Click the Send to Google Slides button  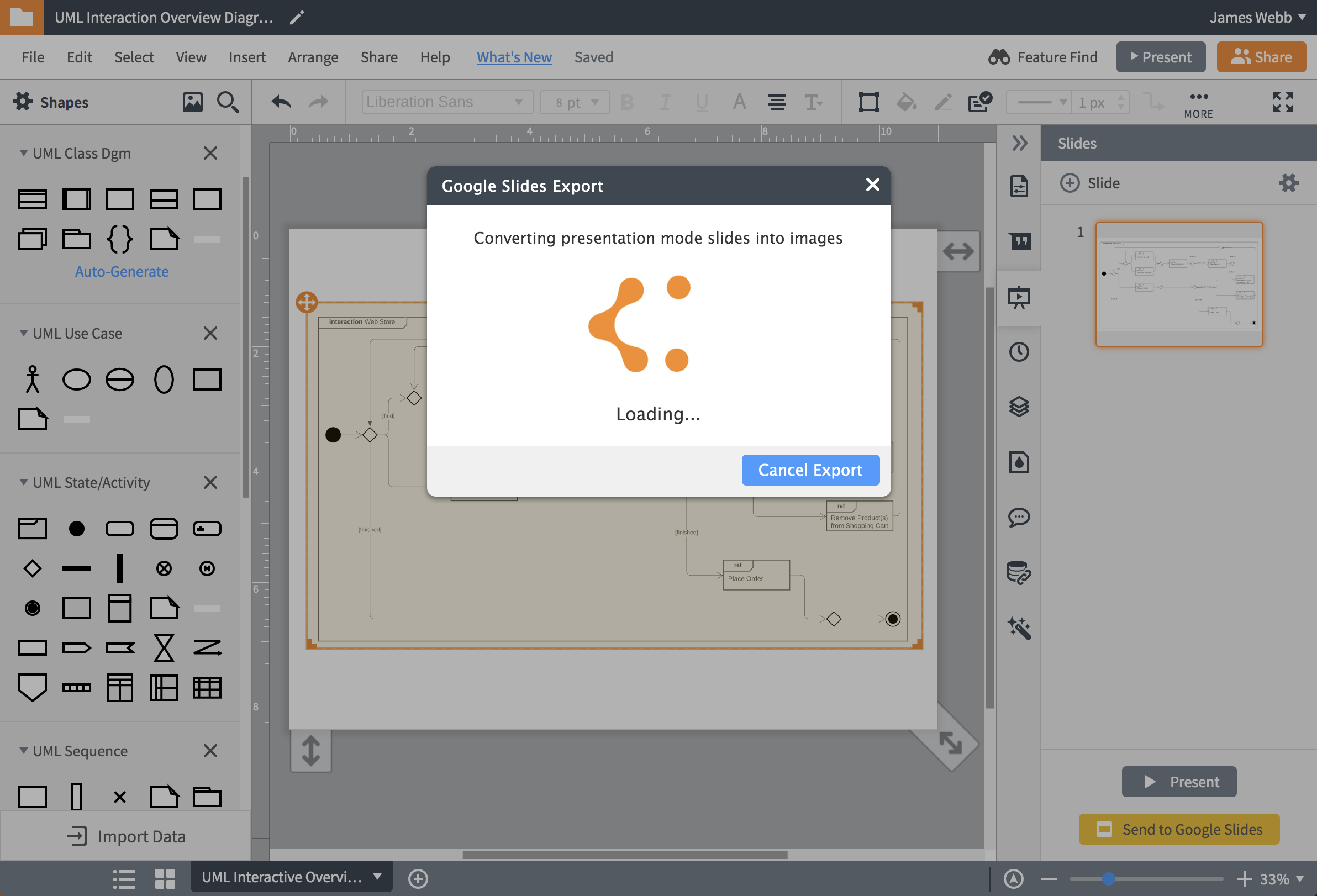click(1180, 828)
